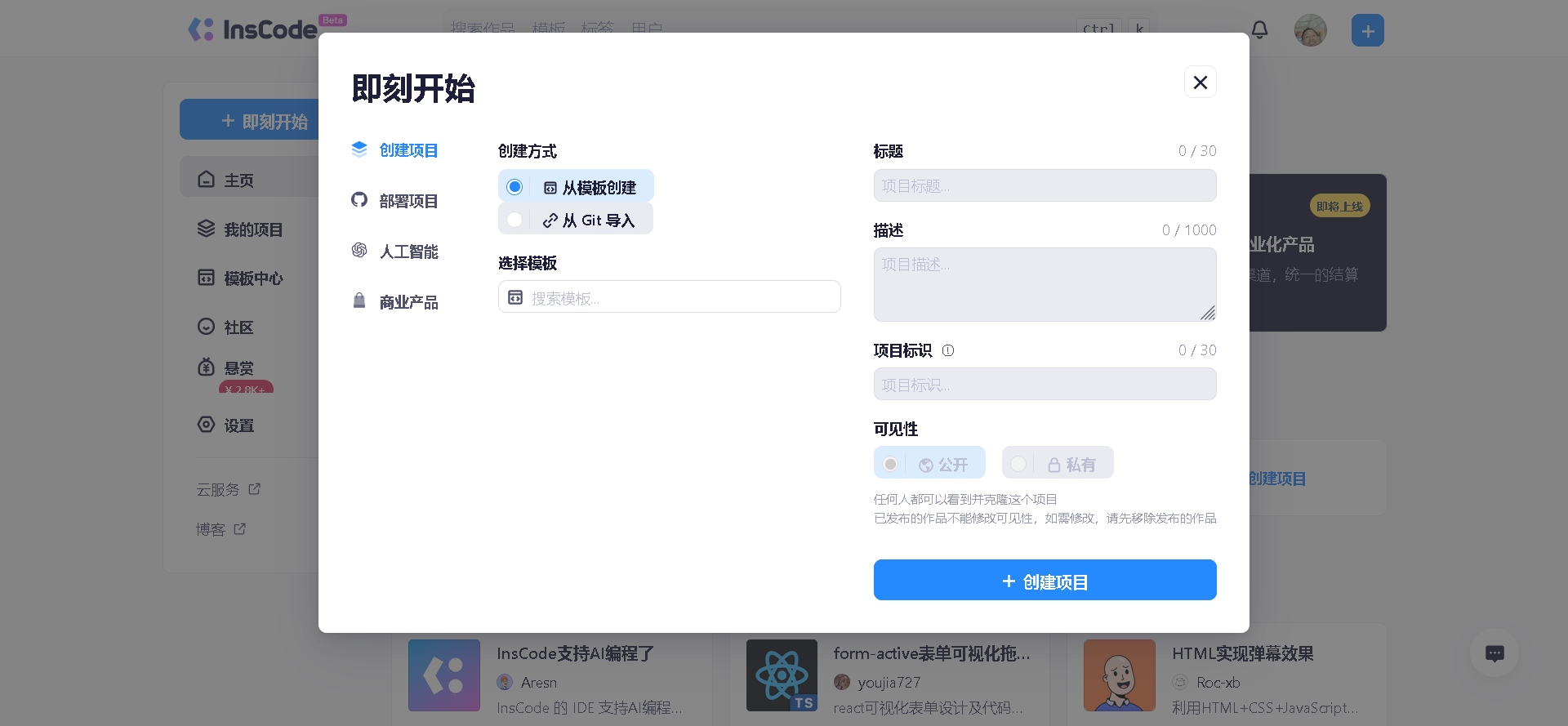Click the description textarea resize handle
Viewport: 1568px width, 726px height.
(x=1208, y=313)
